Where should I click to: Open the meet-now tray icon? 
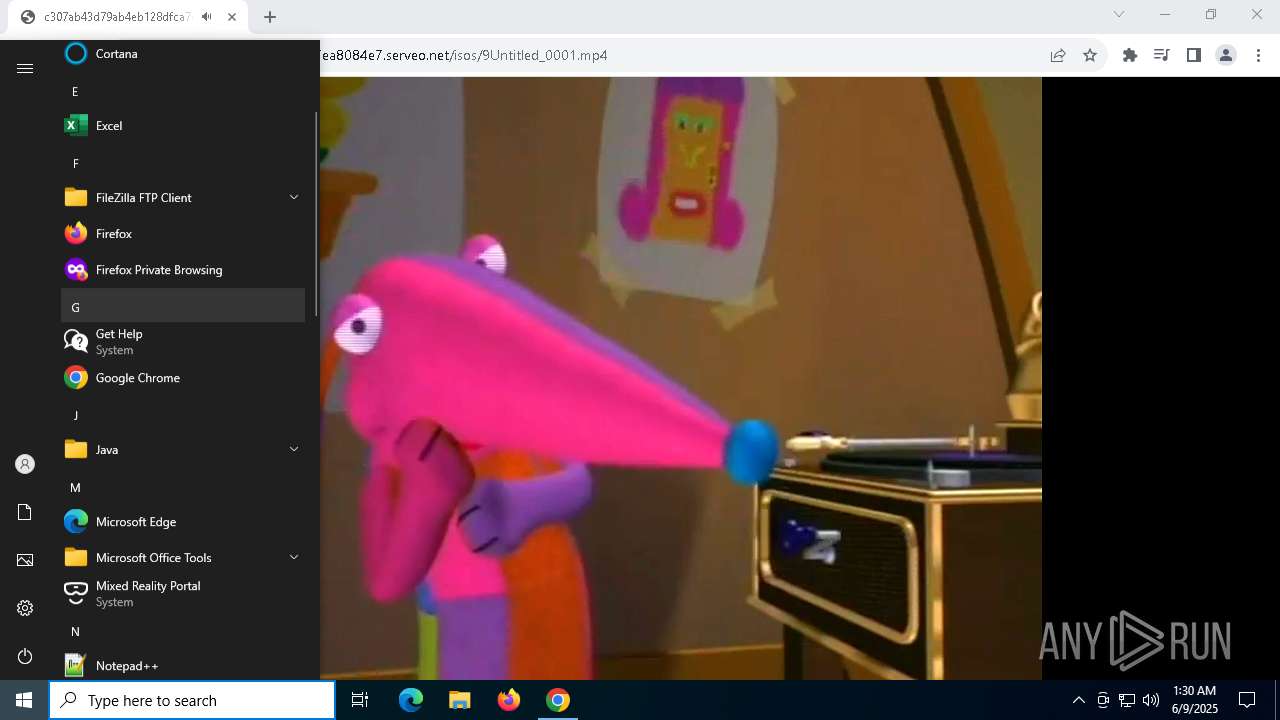click(x=1103, y=700)
